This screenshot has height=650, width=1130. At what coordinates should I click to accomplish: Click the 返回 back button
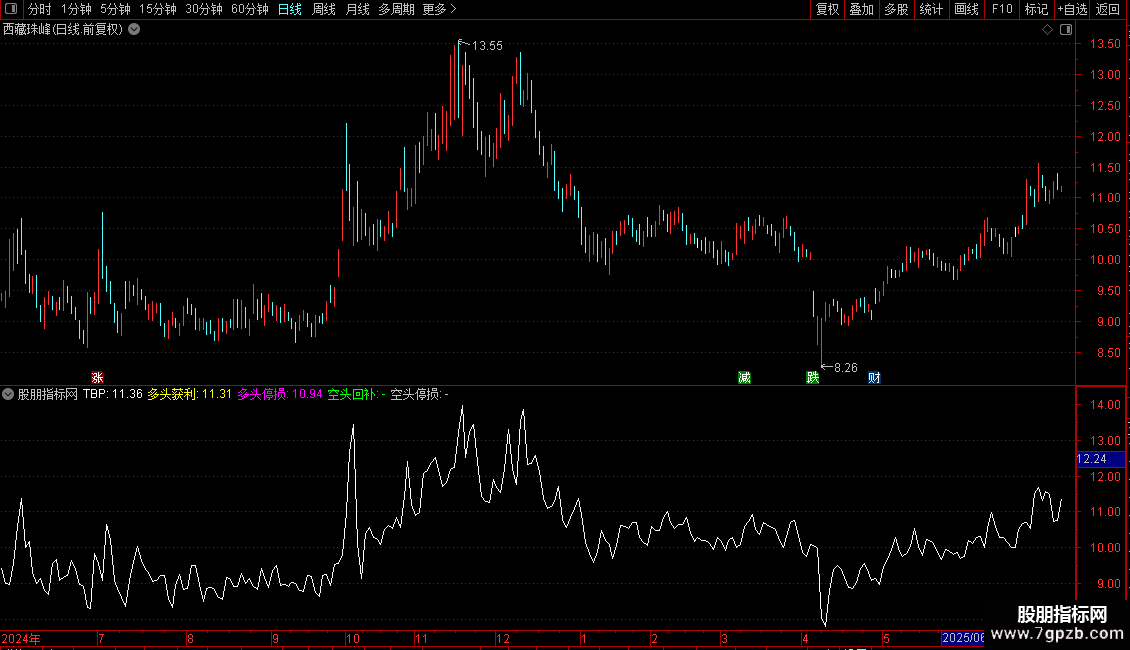click(1108, 9)
